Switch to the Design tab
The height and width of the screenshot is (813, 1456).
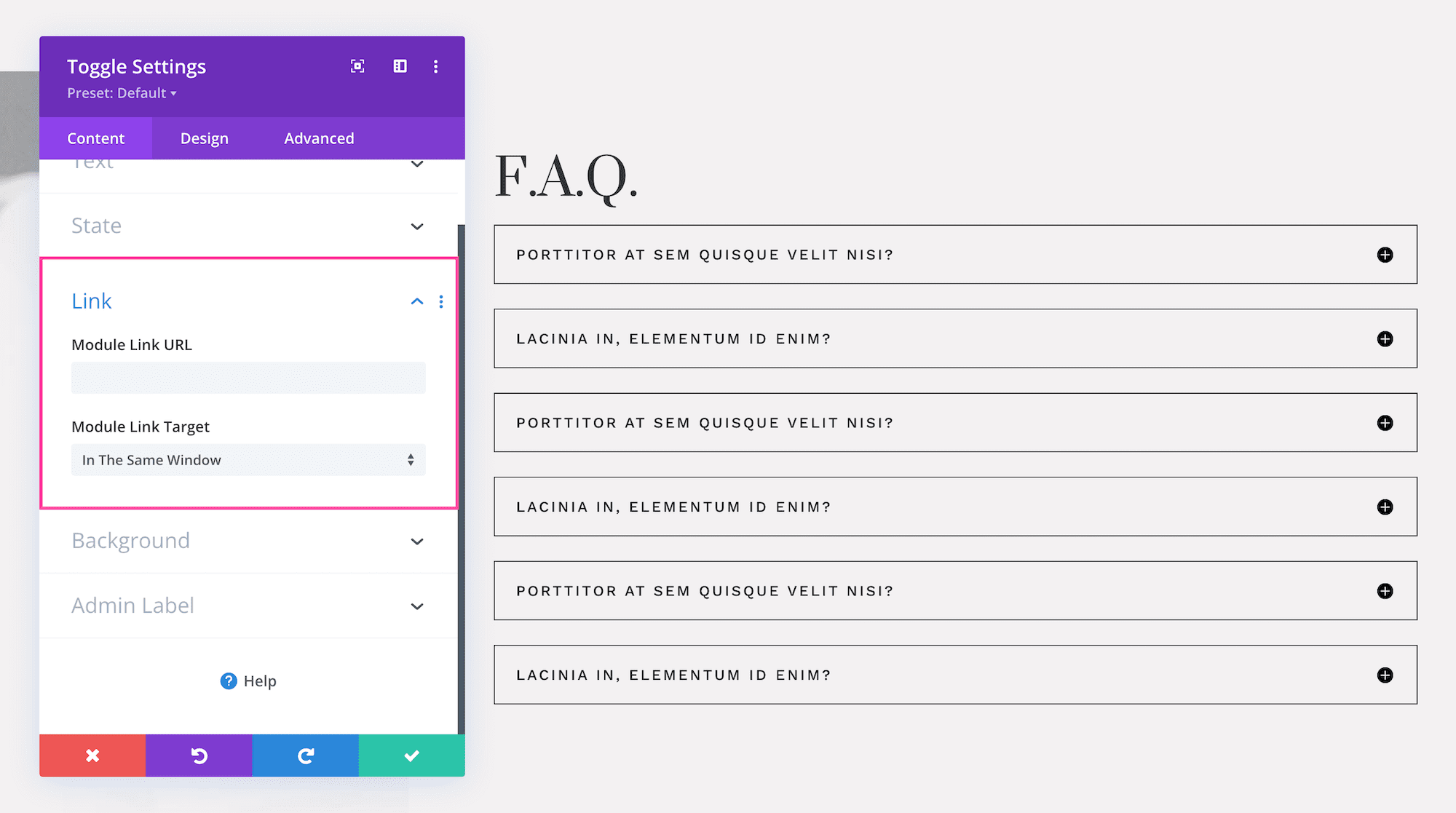[x=205, y=138]
